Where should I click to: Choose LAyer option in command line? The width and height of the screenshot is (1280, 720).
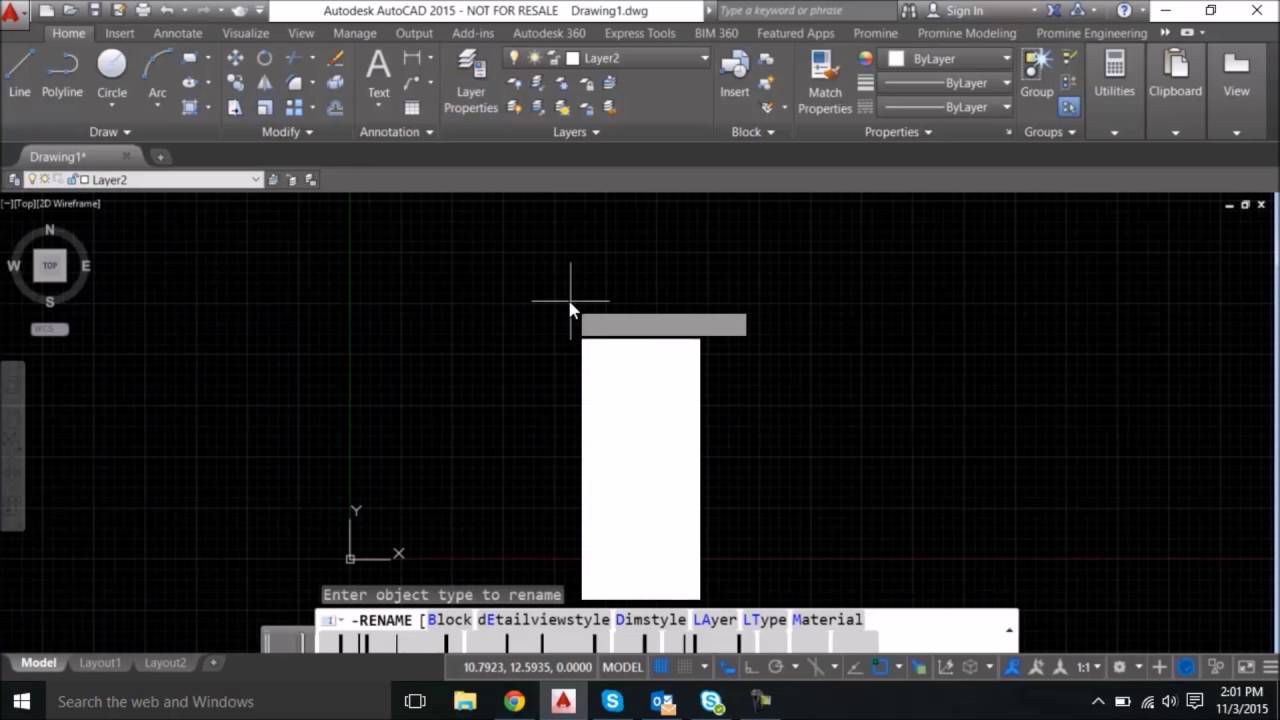pyautogui.click(x=715, y=620)
